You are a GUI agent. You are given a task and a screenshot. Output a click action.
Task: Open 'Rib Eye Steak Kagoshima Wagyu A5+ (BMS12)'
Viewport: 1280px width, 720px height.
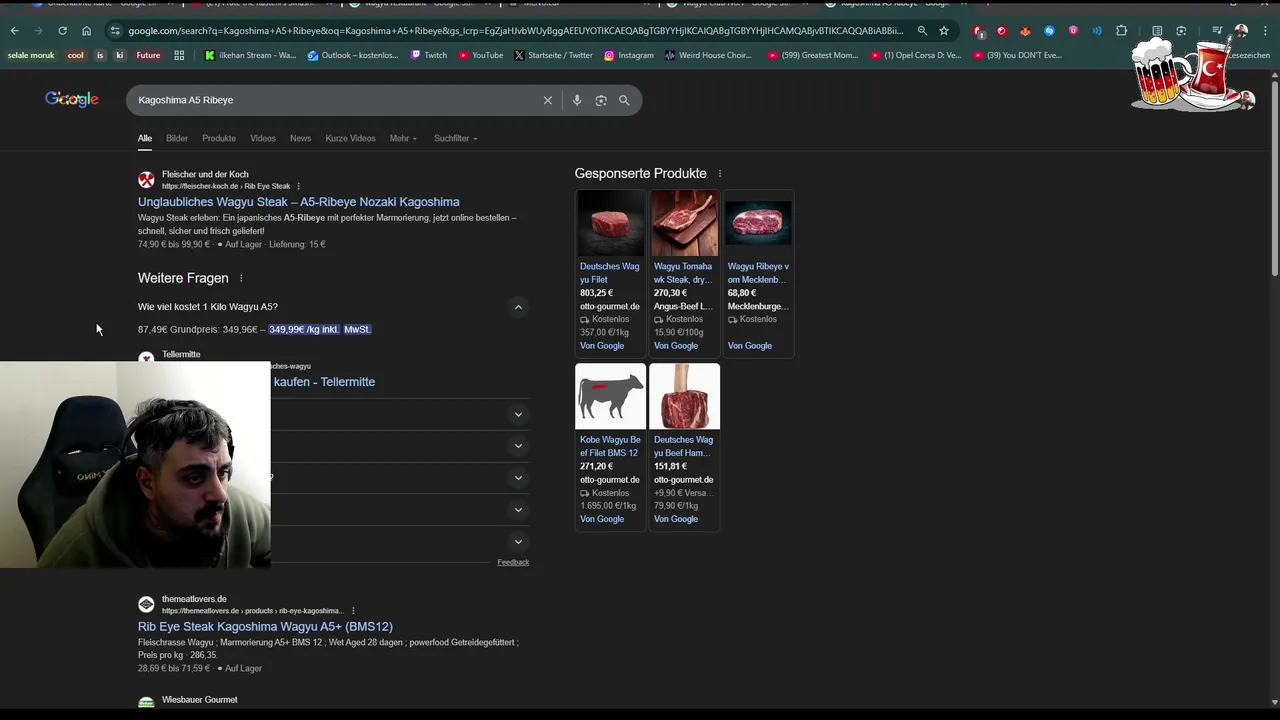(x=265, y=627)
